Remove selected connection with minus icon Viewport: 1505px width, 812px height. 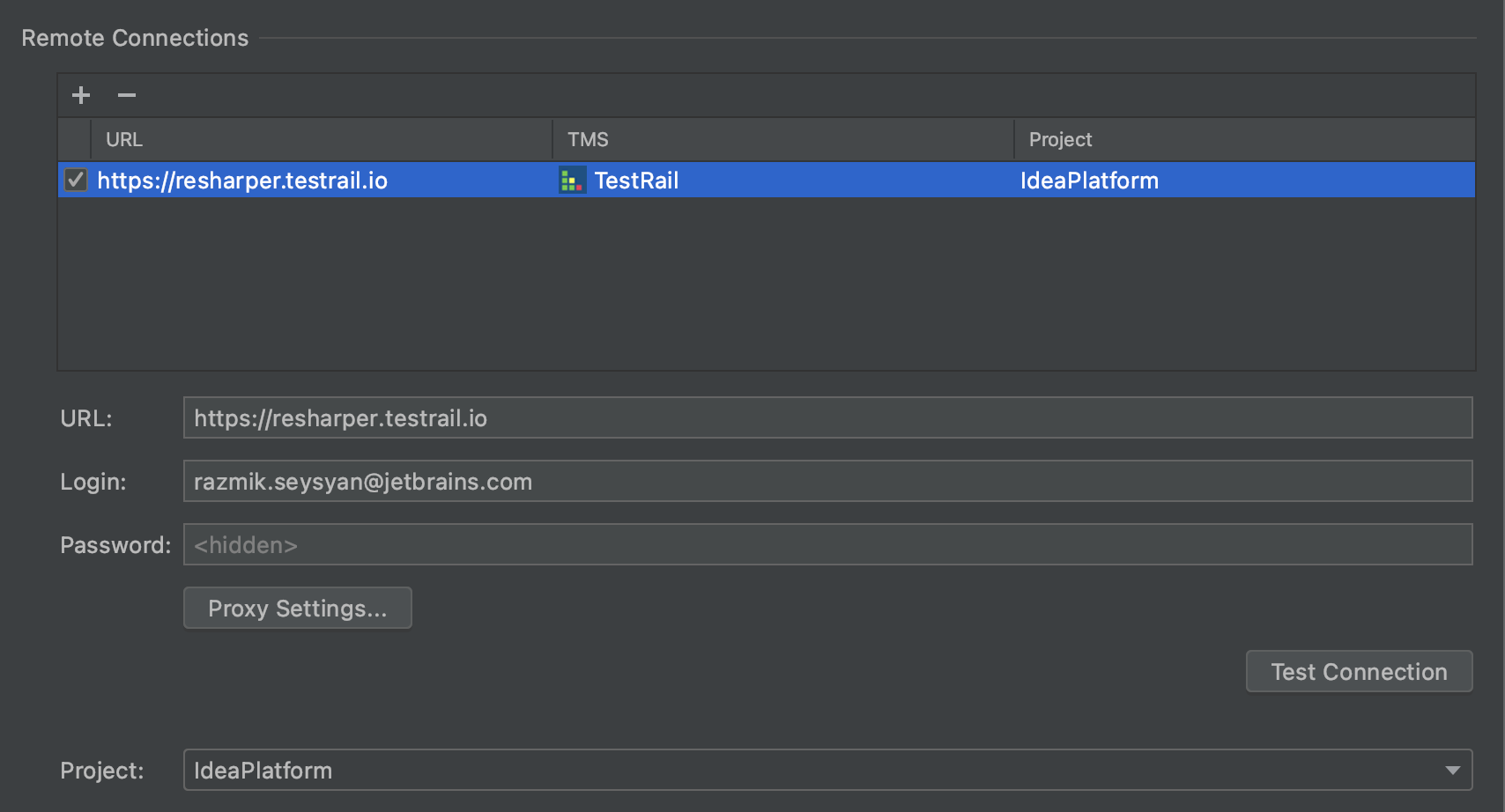click(127, 95)
